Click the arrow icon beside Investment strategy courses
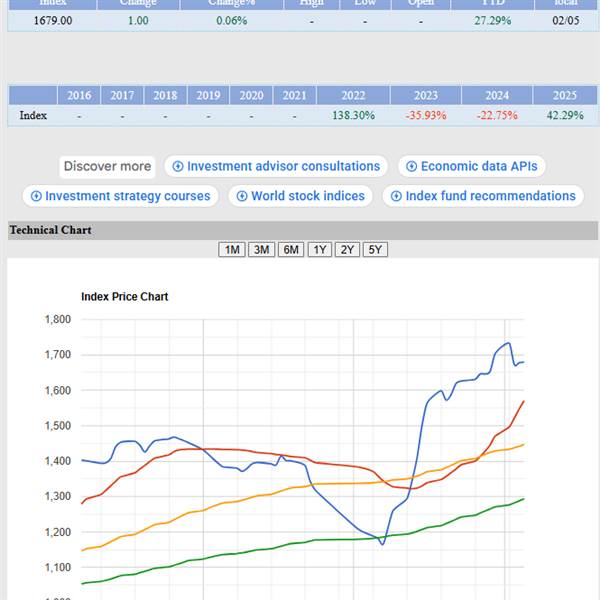This screenshot has height=600, width=600. (36, 196)
